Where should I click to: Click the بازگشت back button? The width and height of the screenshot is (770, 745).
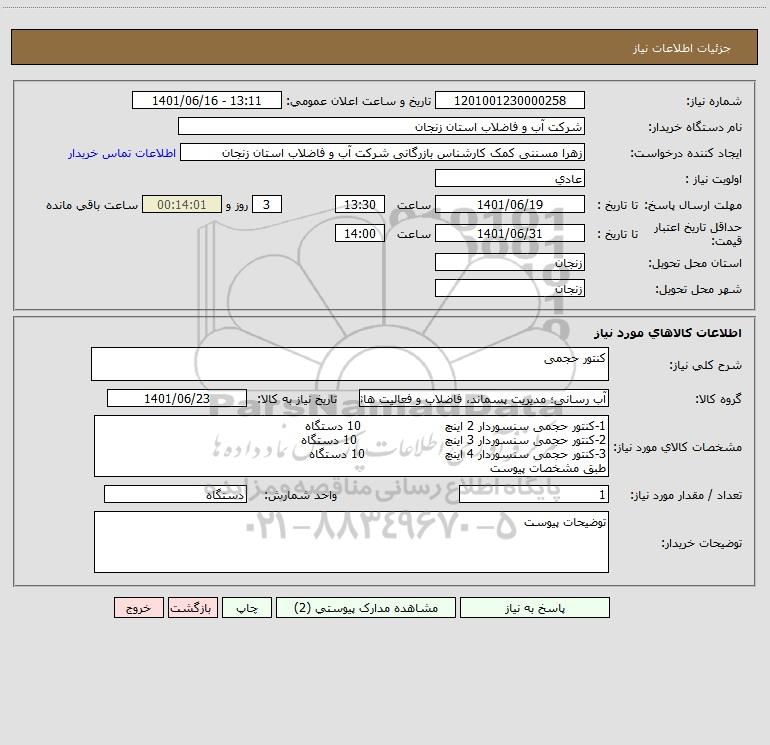(x=192, y=607)
